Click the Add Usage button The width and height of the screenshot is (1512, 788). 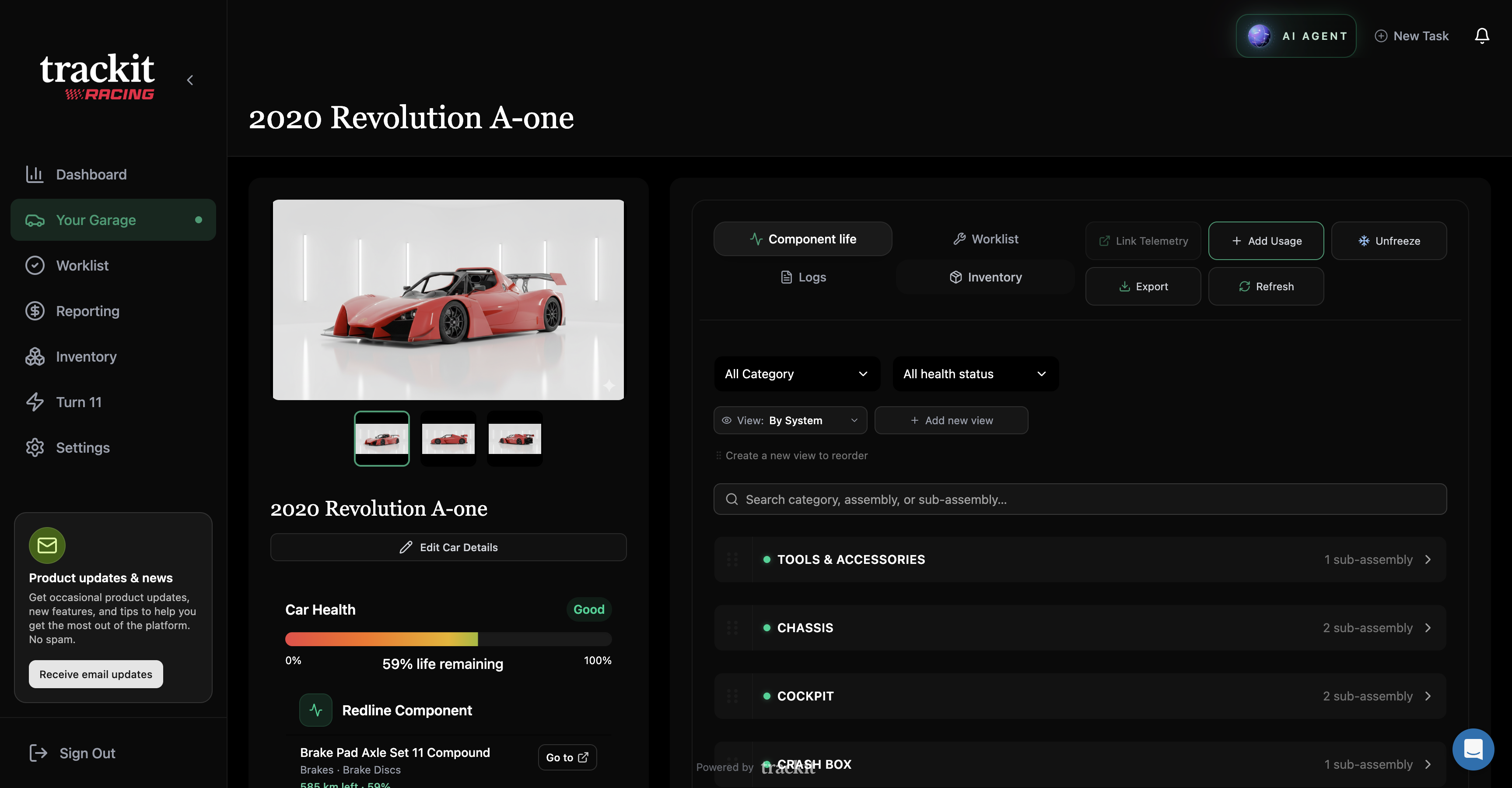(1266, 241)
